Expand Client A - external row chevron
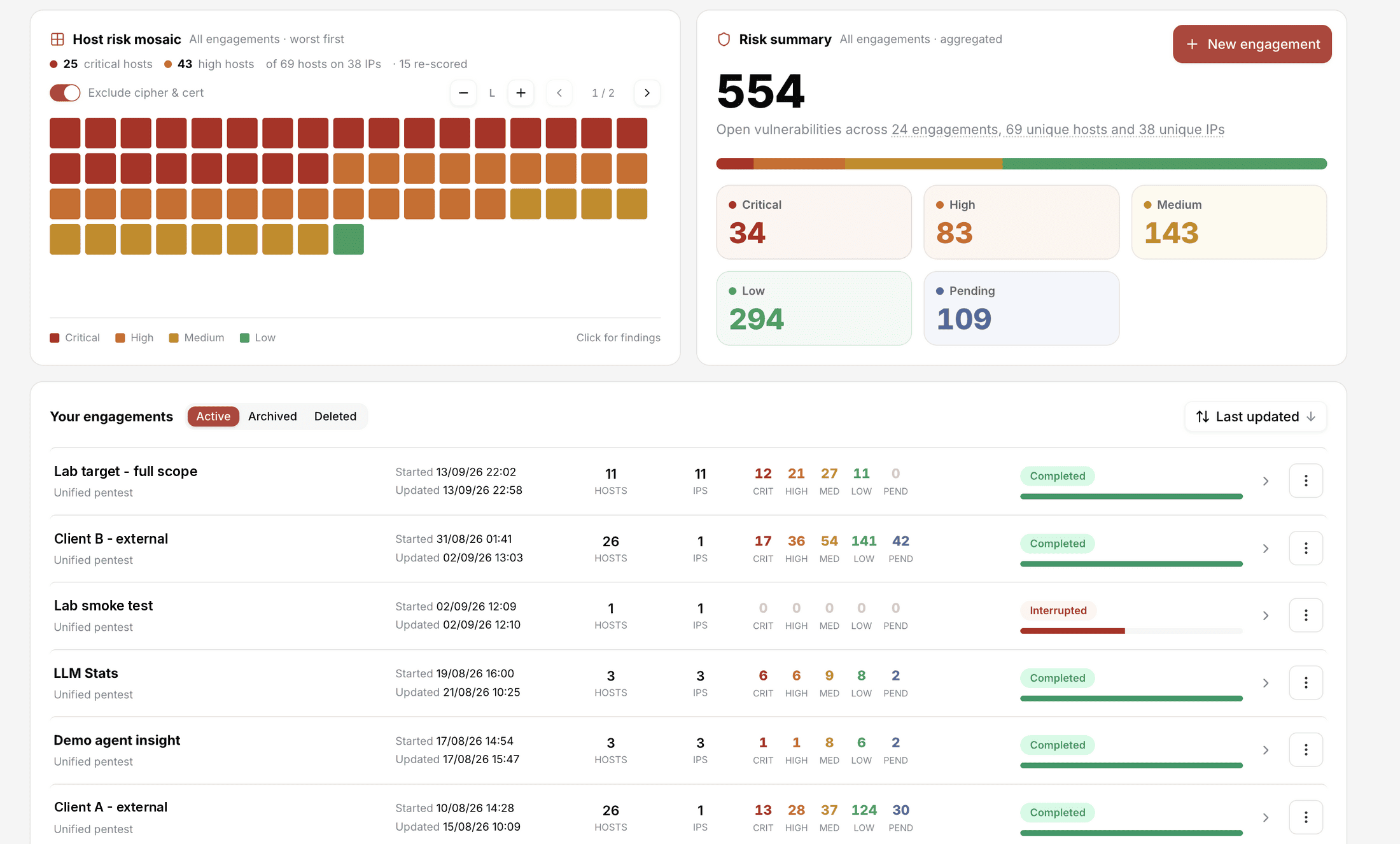Viewport: 1400px width, 844px height. click(1266, 818)
